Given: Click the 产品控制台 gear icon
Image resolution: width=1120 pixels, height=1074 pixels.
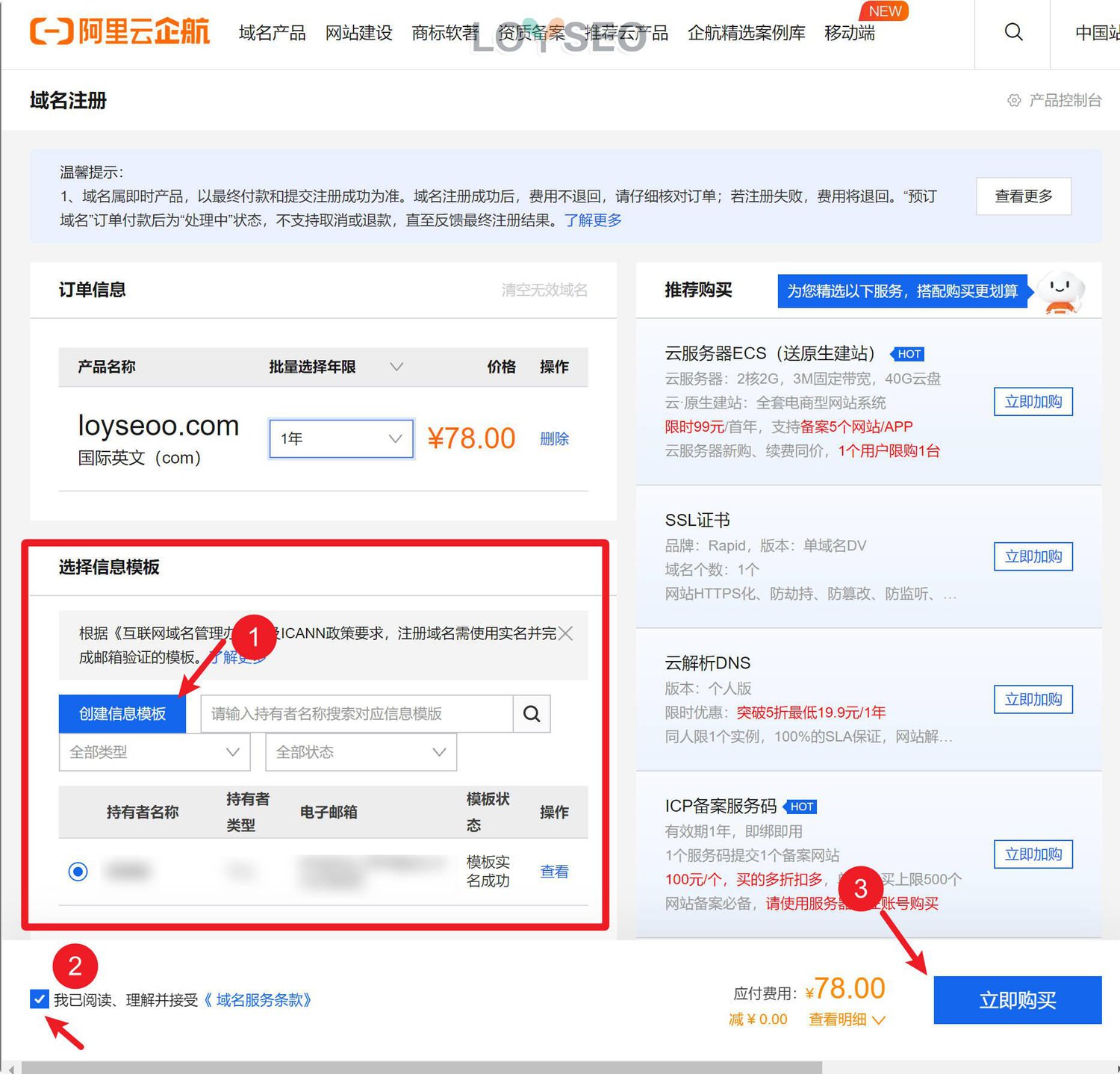Looking at the screenshot, I should pos(1014,100).
